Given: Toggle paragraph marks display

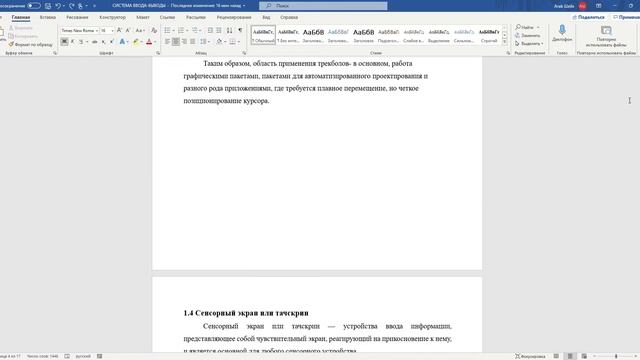Looking at the screenshot, I should coord(240,31).
